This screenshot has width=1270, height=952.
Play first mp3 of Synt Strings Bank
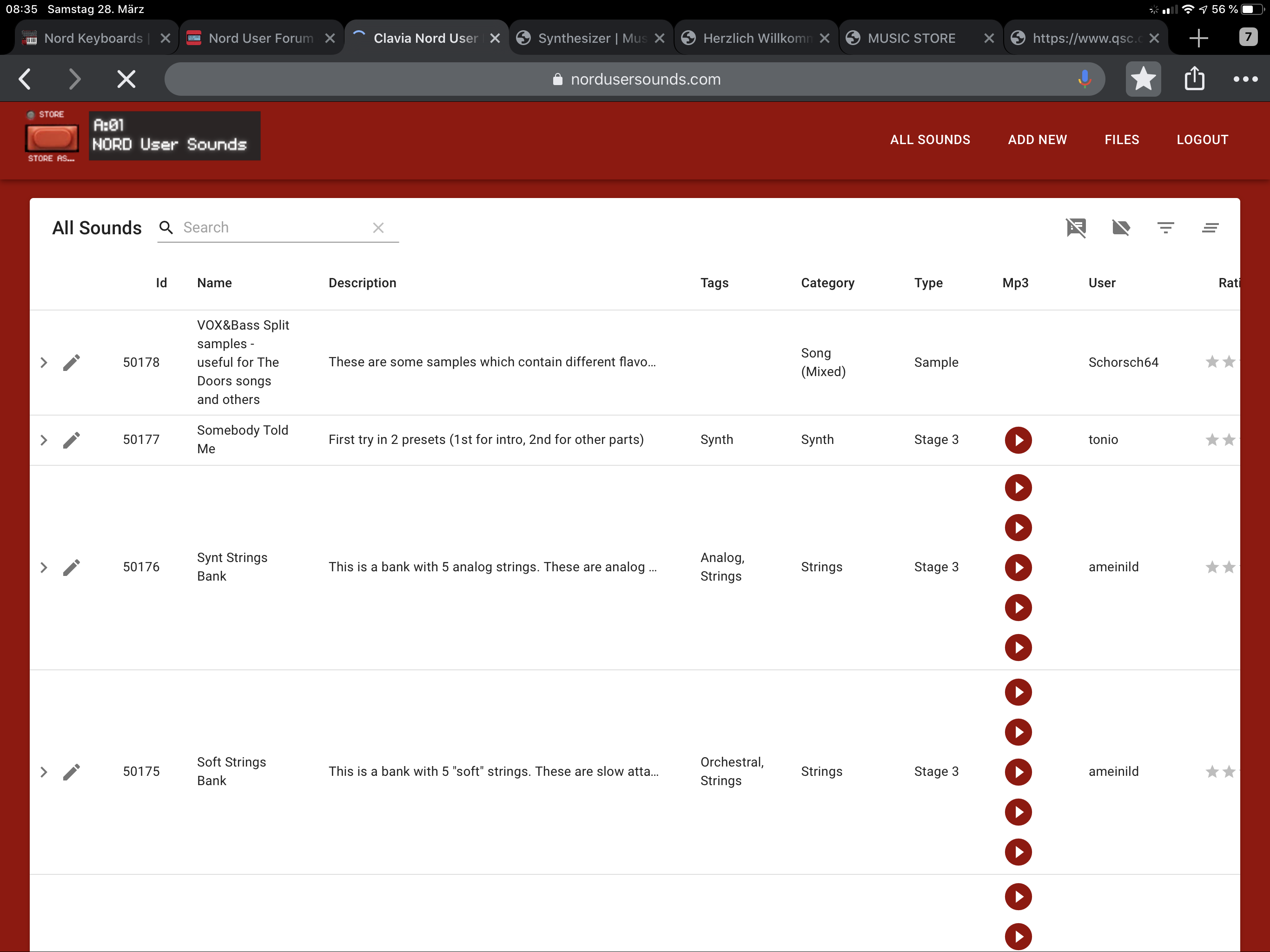click(1018, 488)
